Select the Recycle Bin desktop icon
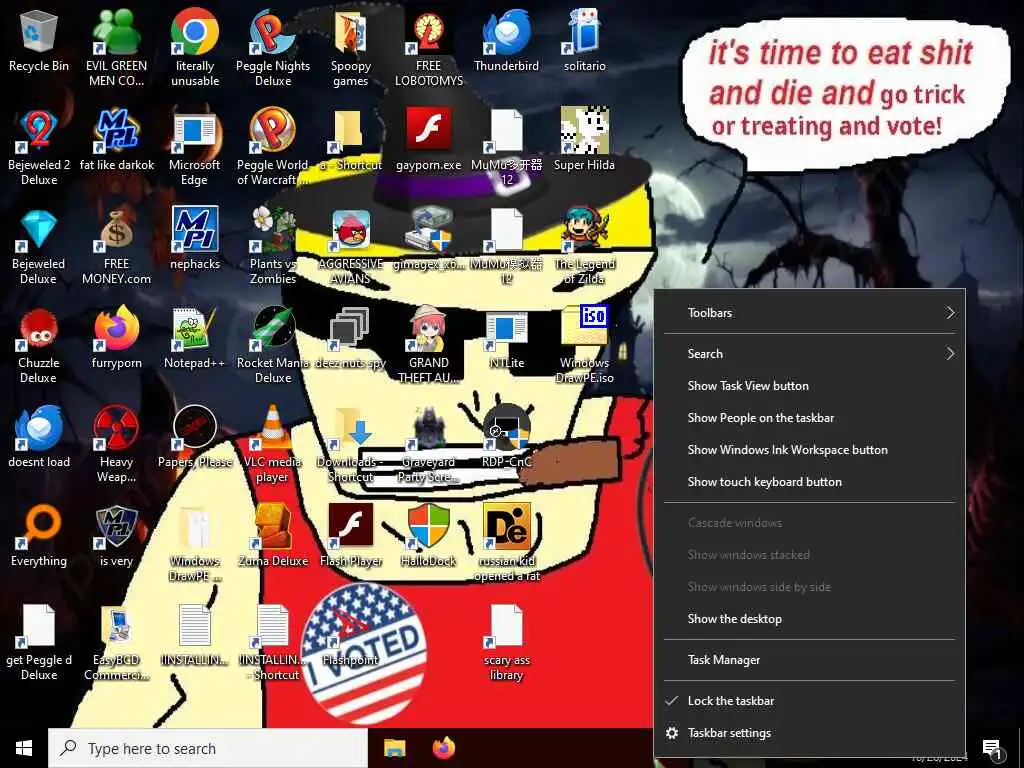 [x=39, y=32]
